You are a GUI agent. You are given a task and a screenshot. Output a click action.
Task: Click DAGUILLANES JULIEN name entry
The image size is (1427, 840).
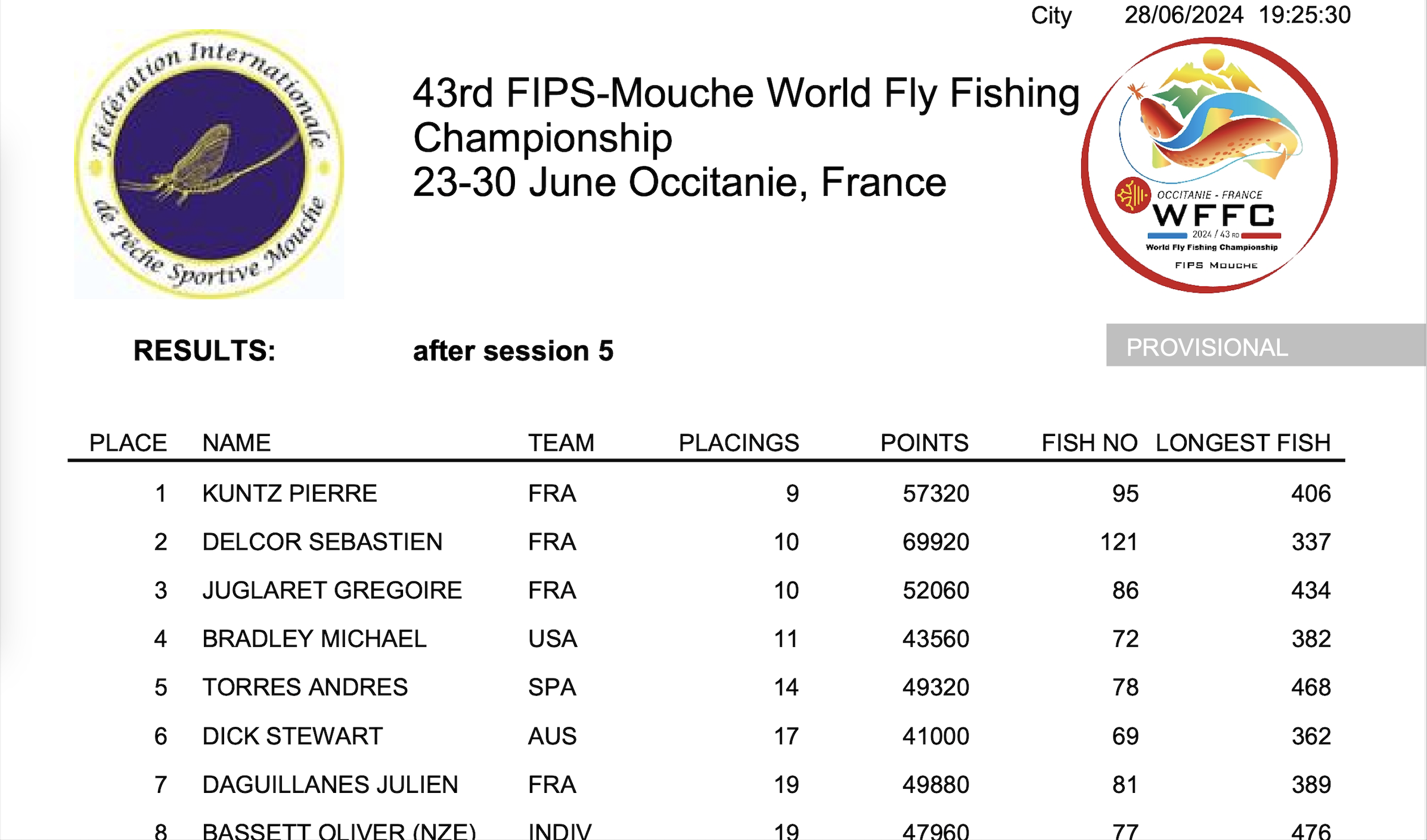click(x=330, y=785)
